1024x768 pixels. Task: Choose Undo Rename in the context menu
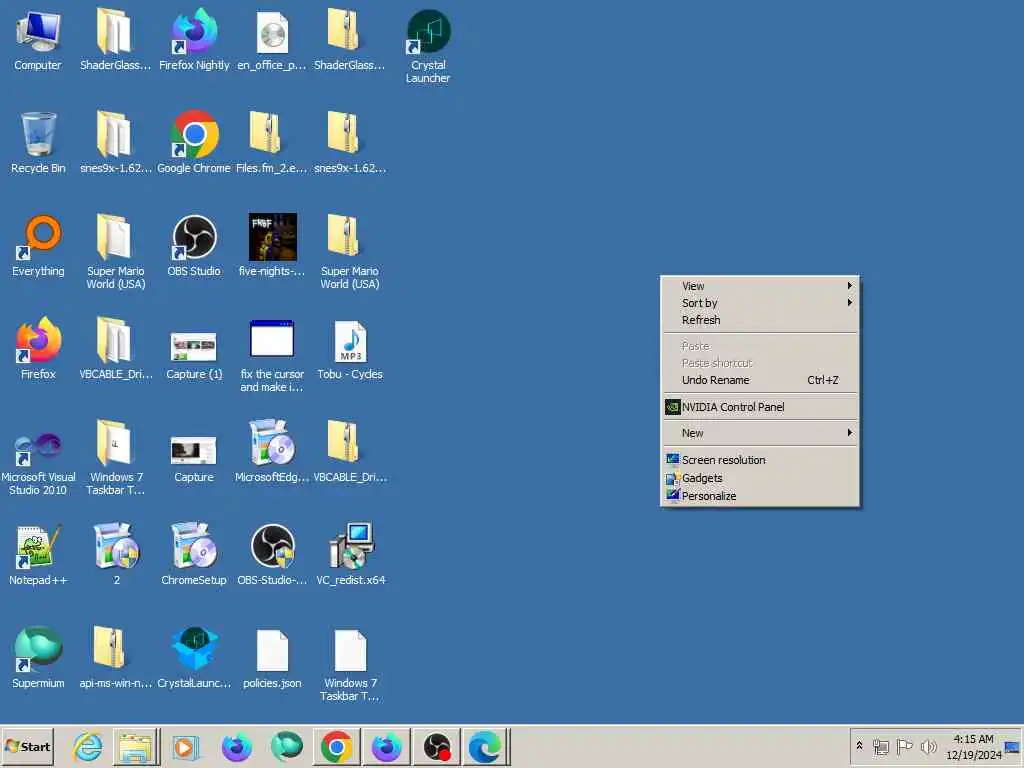[760, 380]
